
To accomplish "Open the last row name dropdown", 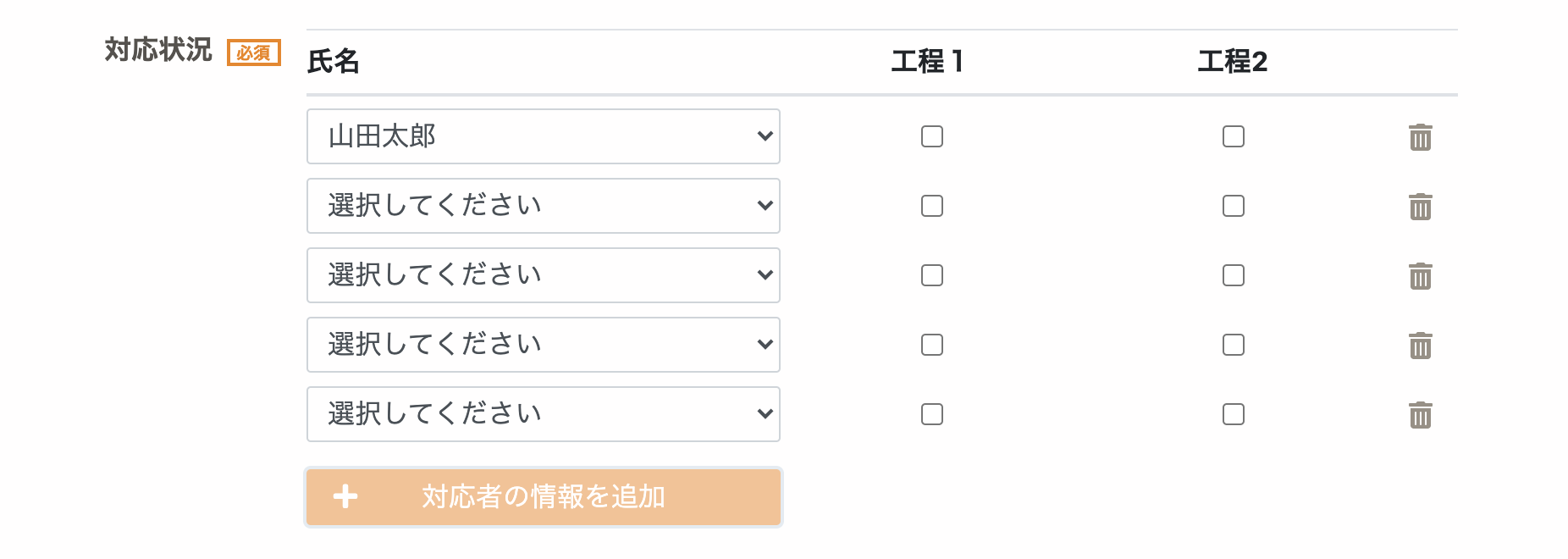I will pyautogui.click(x=543, y=414).
